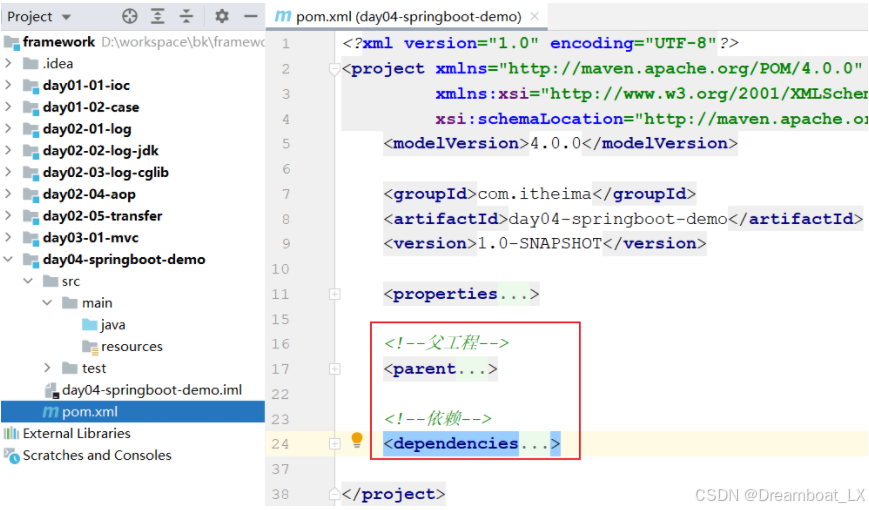Click the locate/select opened file target icon

tap(130, 17)
